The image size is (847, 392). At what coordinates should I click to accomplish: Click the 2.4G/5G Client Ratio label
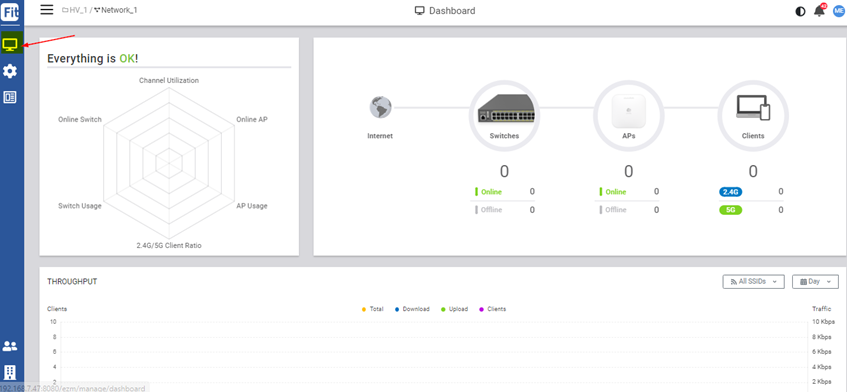169,245
